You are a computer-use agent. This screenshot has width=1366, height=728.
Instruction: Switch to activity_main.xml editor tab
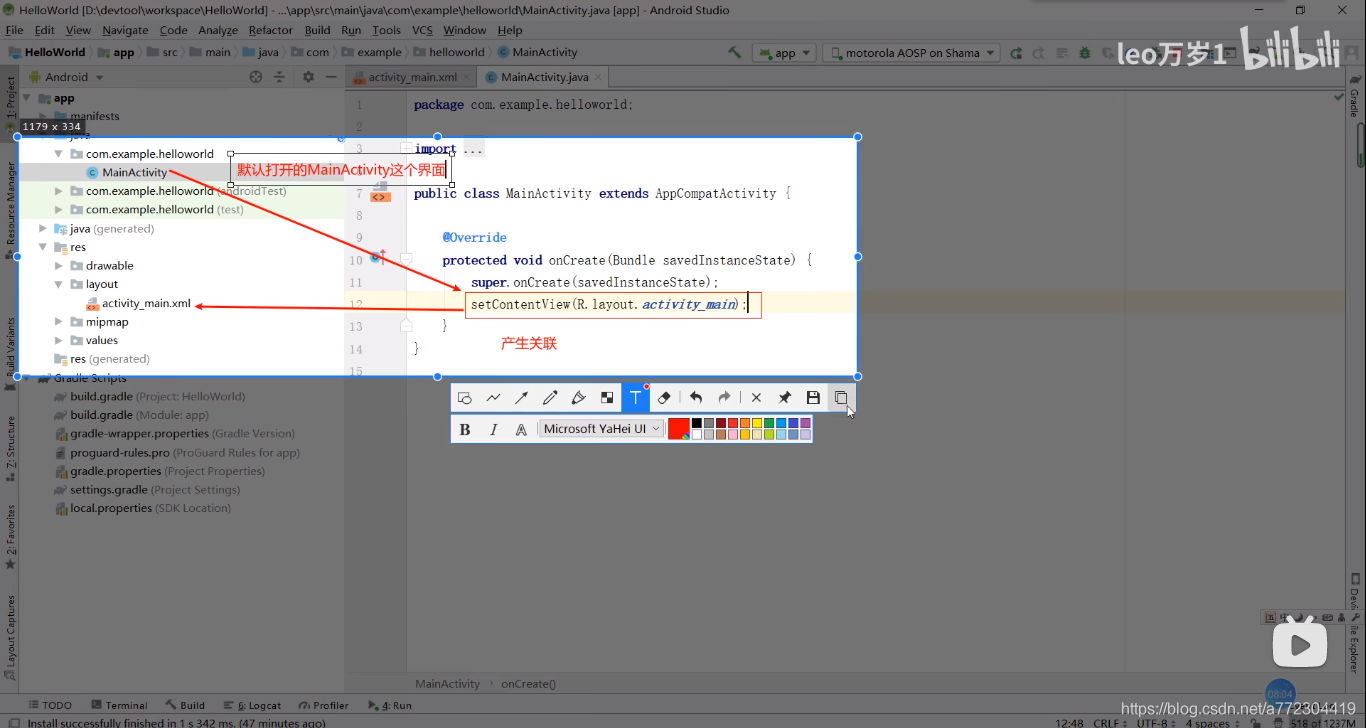click(412, 77)
